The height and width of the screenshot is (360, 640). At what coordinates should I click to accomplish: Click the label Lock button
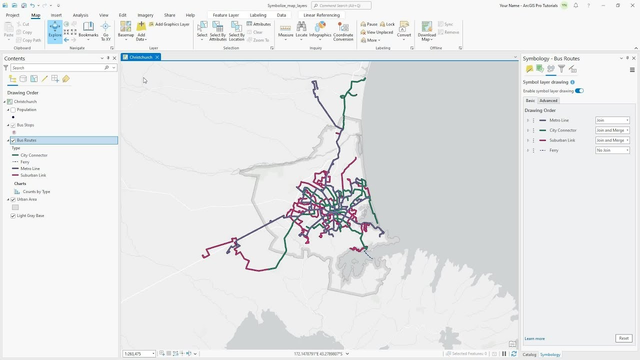[387, 24]
